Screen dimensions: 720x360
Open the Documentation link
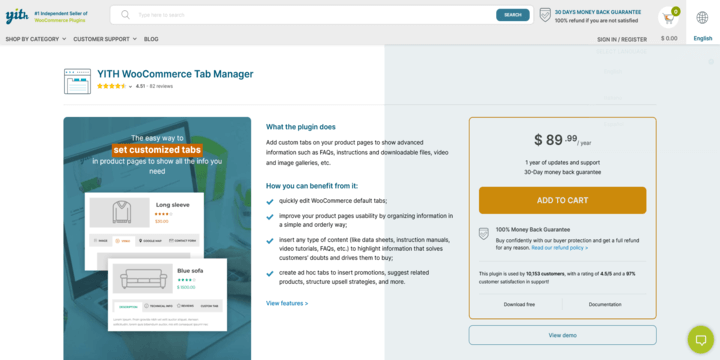(x=605, y=304)
